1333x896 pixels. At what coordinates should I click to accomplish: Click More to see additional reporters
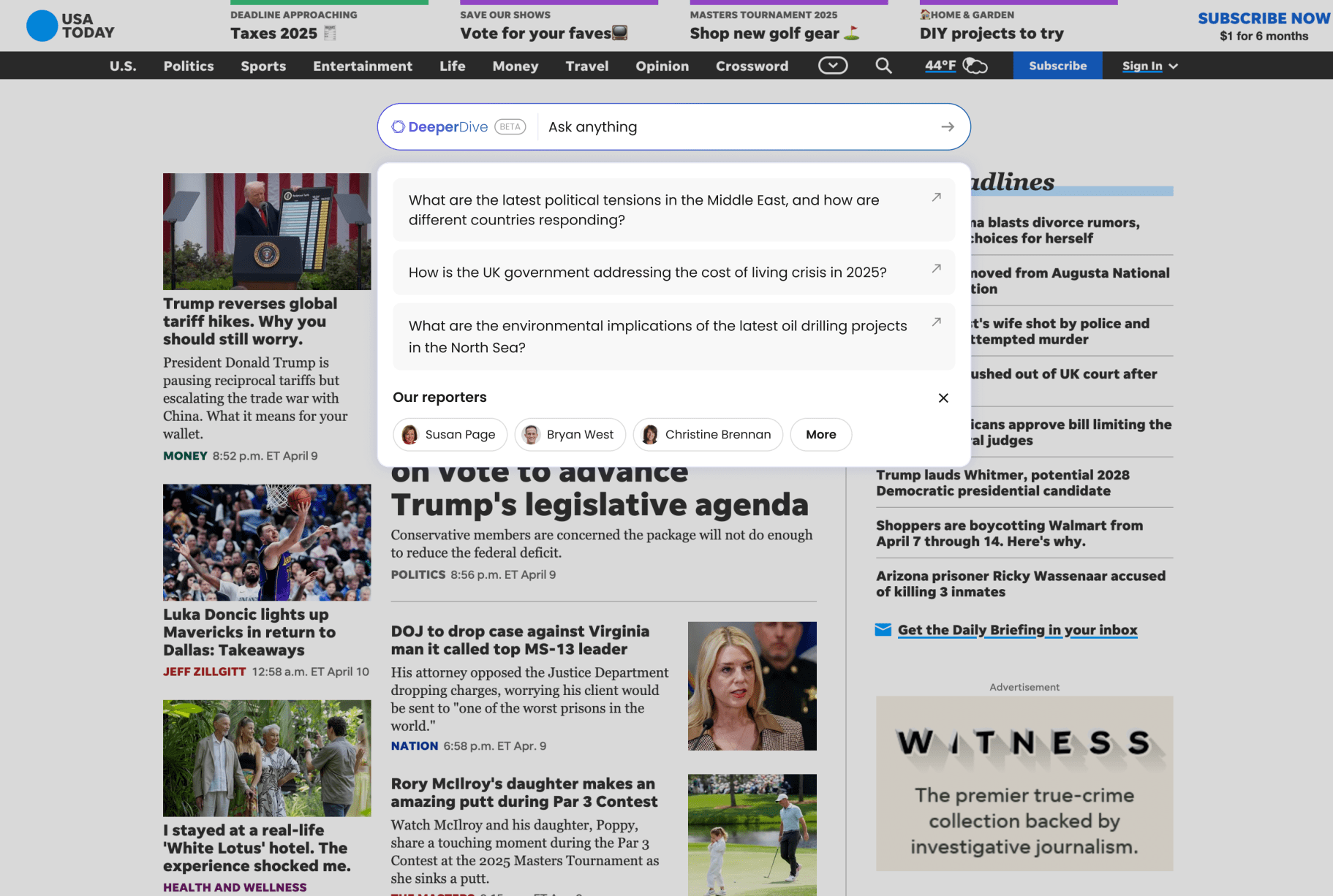pyautogui.click(x=820, y=434)
